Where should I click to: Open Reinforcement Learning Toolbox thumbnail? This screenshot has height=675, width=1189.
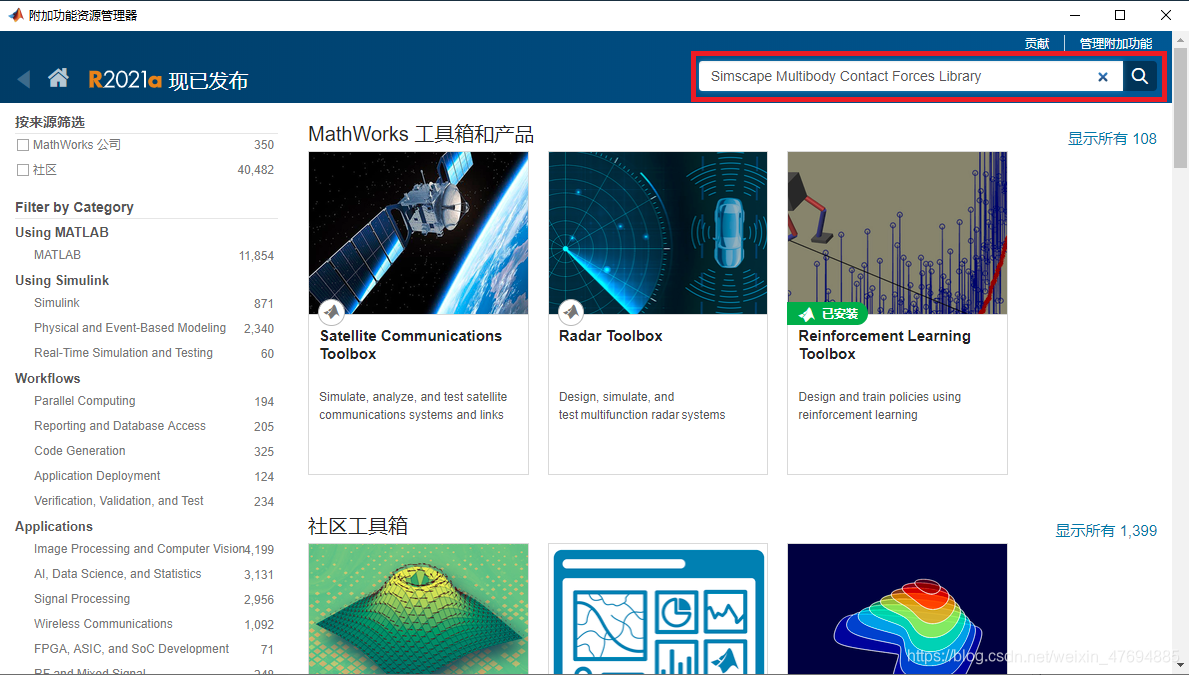[897, 233]
